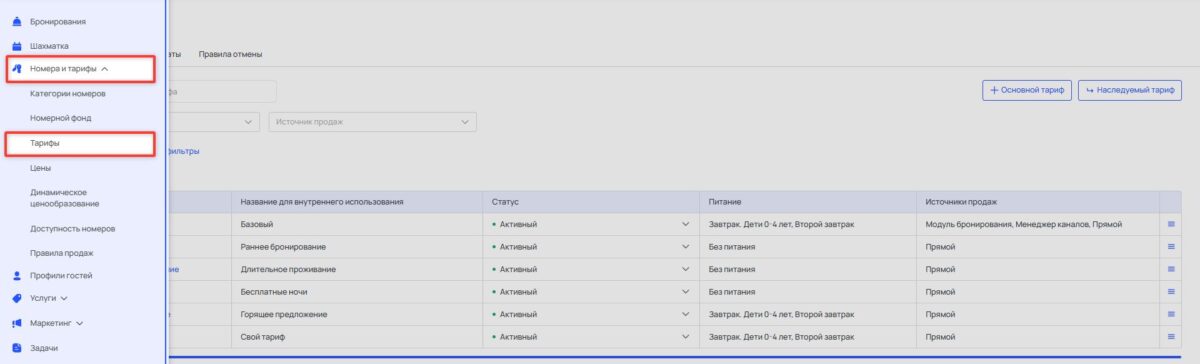This screenshot has height=364, width=1200.
Task: Click the Задачи icon
Action: pyautogui.click(x=17, y=347)
